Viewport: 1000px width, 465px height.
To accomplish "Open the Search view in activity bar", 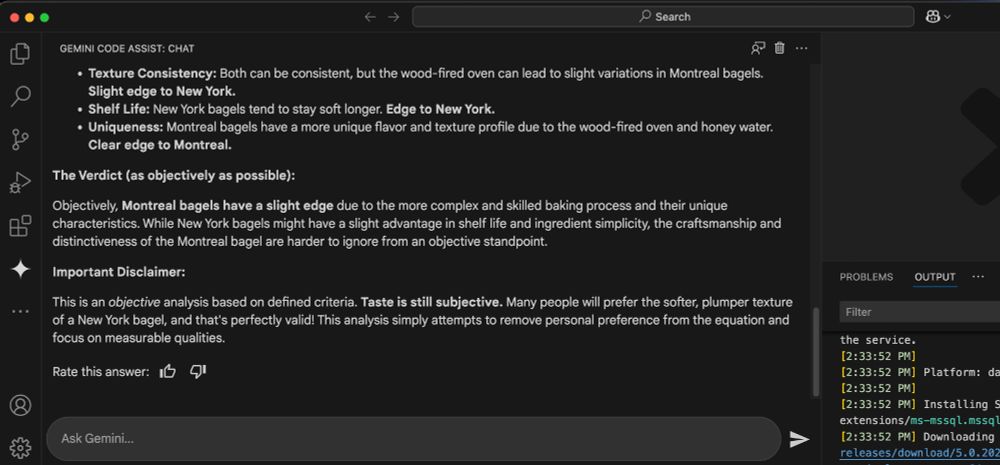I will (x=20, y=97).
